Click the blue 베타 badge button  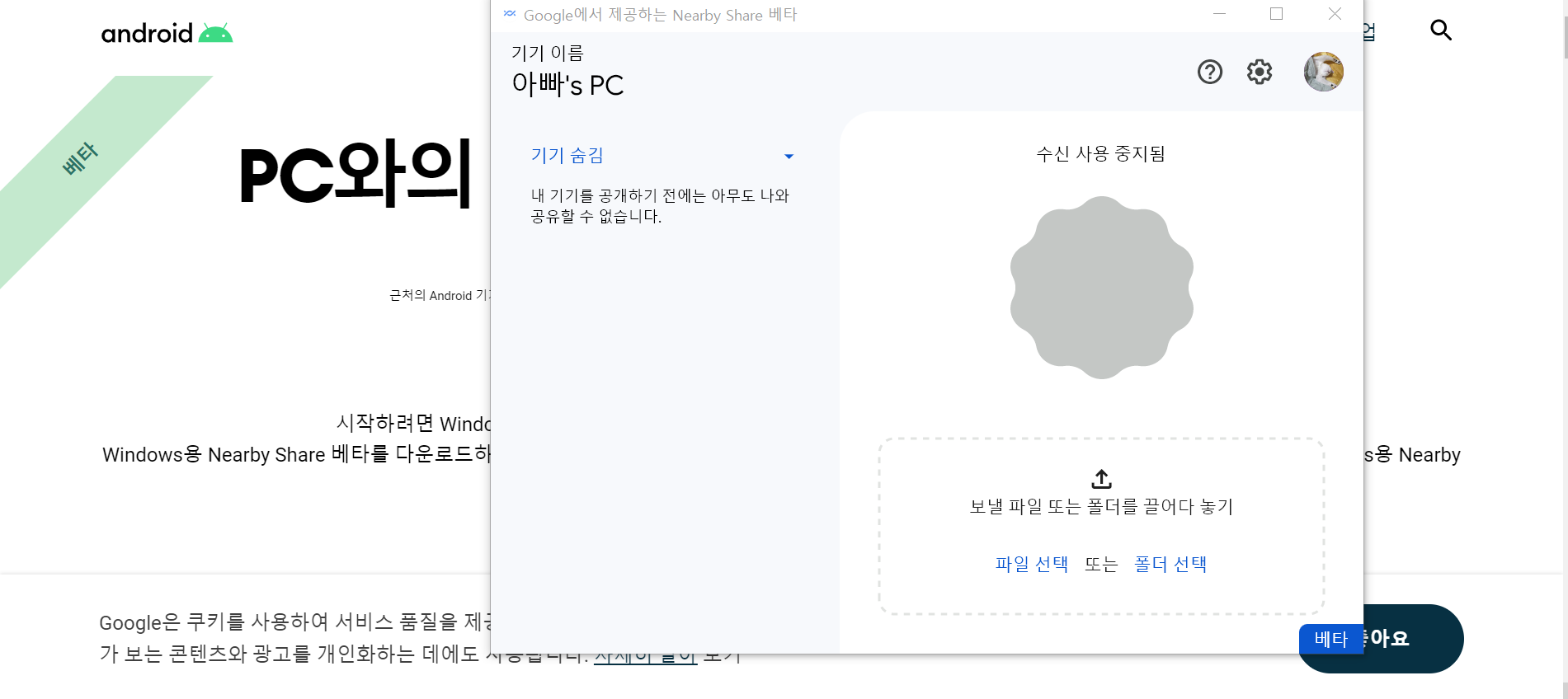(x=1330, y=639)
